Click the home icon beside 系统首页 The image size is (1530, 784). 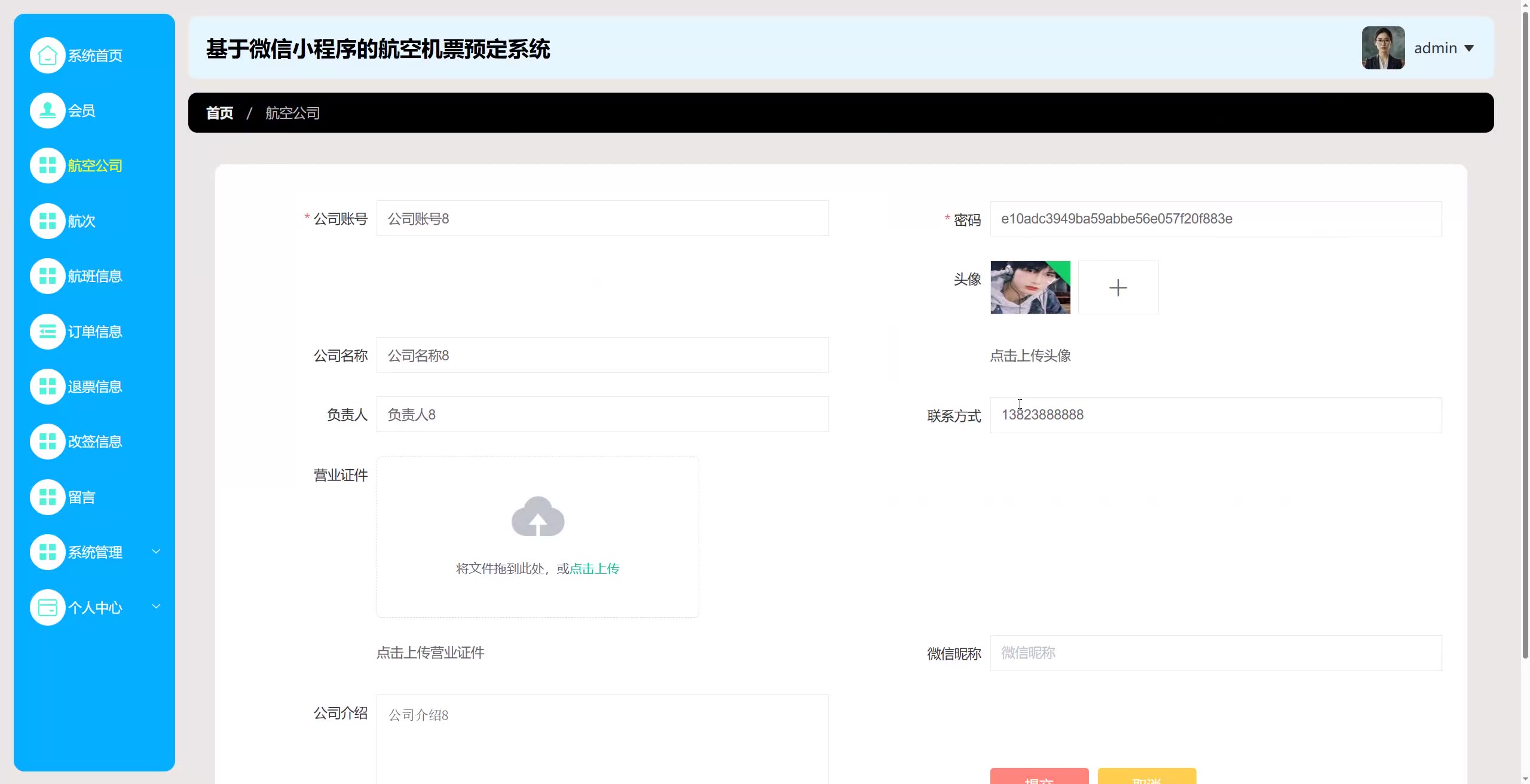pos(47,56)
